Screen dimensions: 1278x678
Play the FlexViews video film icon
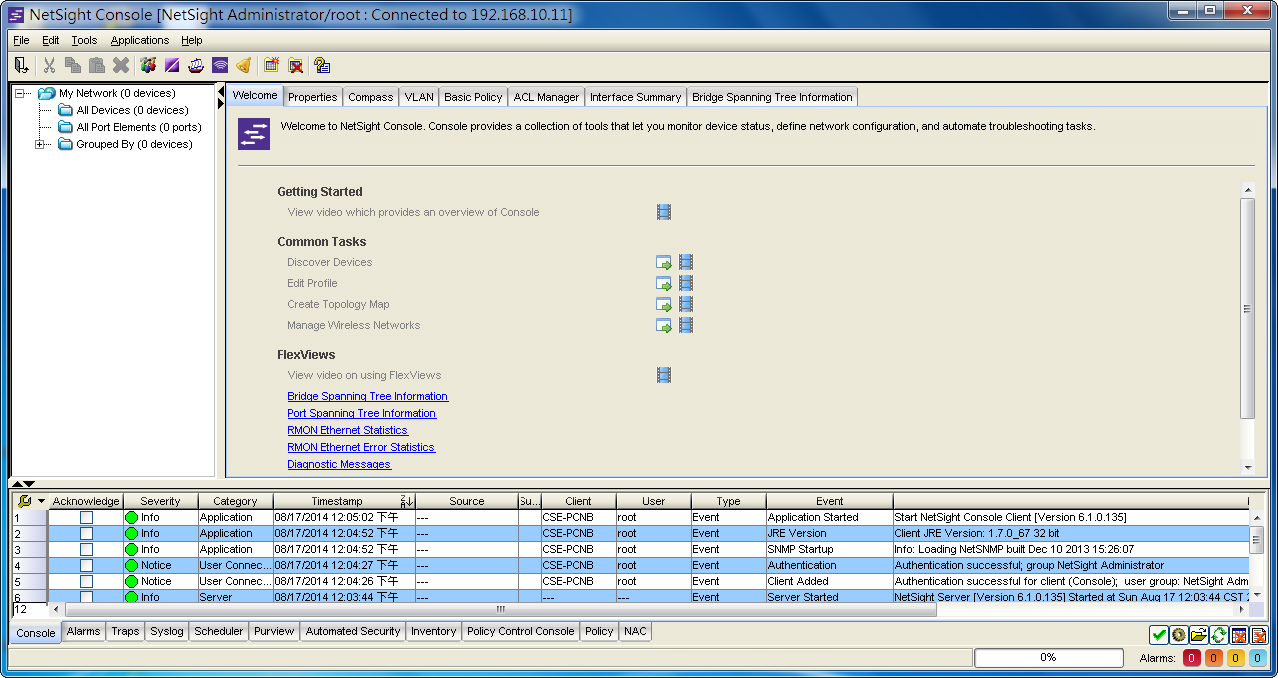tap(664, 375)
